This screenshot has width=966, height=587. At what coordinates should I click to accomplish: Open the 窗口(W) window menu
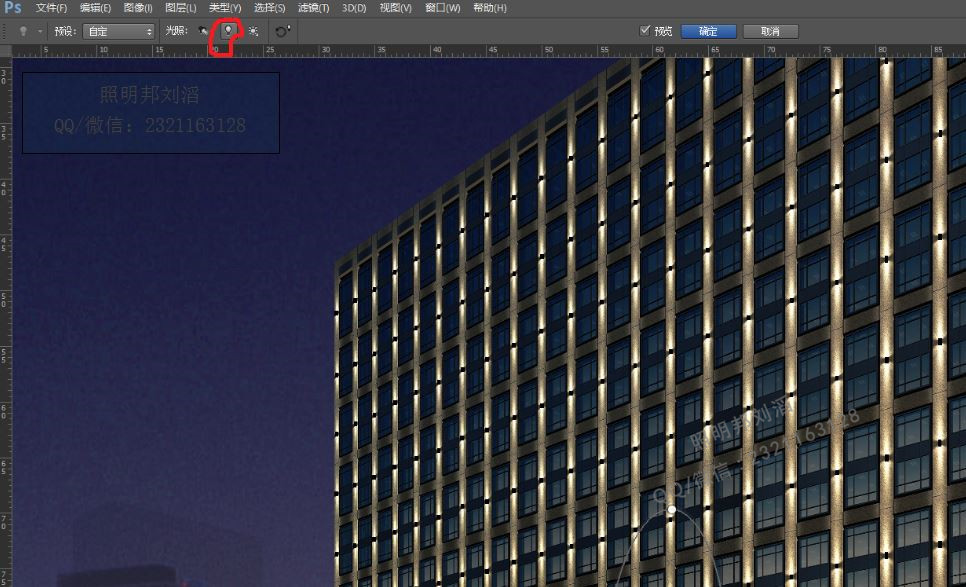click(x=442, y=8)
